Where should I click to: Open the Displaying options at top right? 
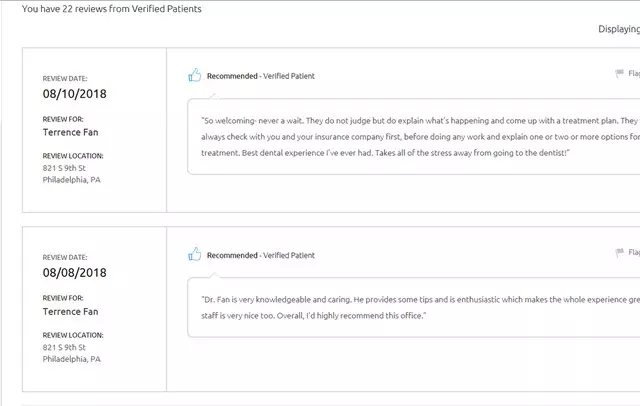pyautogui.click(x=619, y=29)
